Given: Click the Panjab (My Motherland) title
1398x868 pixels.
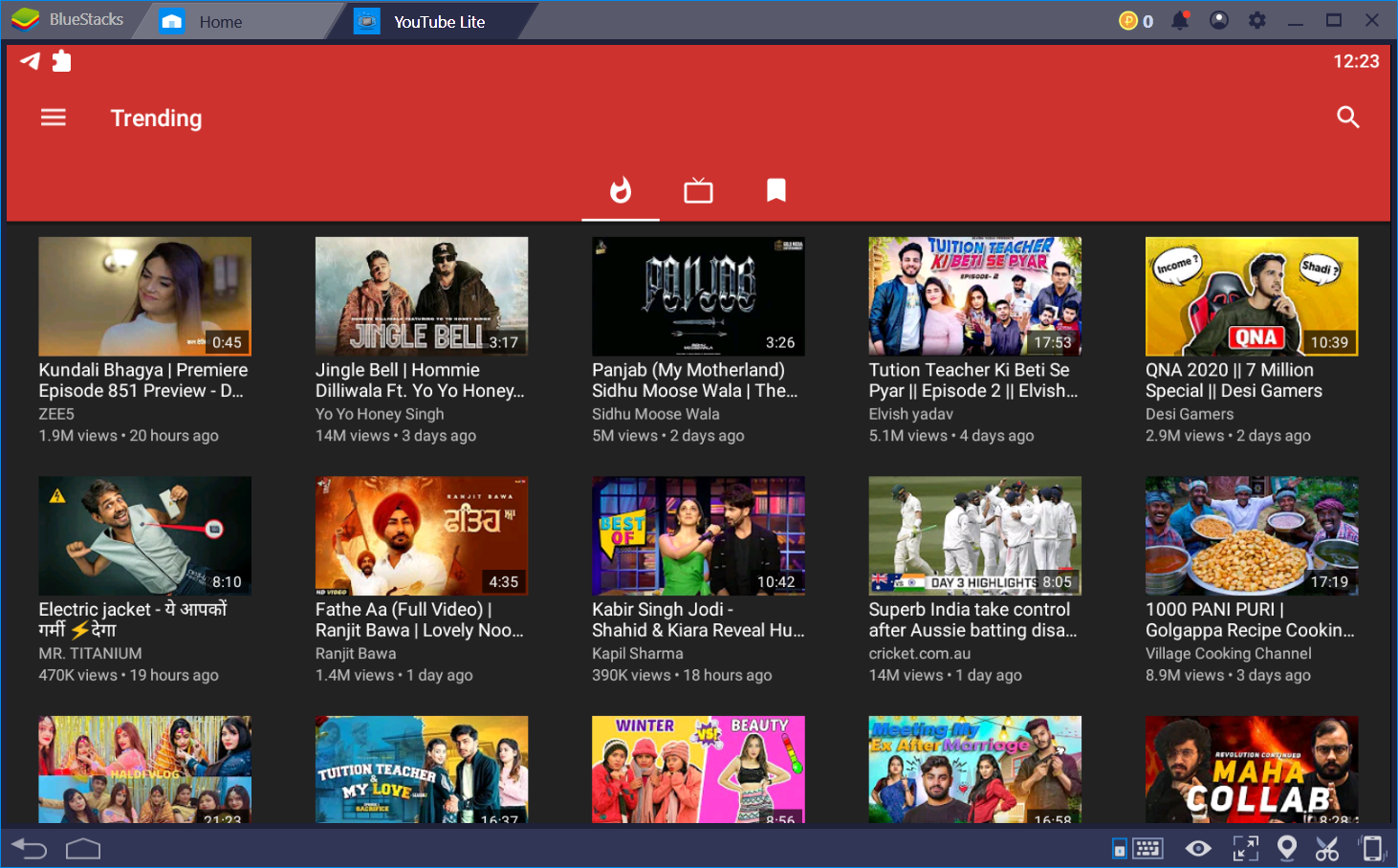Looking at the screenshot, I should pyautogui.click(x=695, y=380).
